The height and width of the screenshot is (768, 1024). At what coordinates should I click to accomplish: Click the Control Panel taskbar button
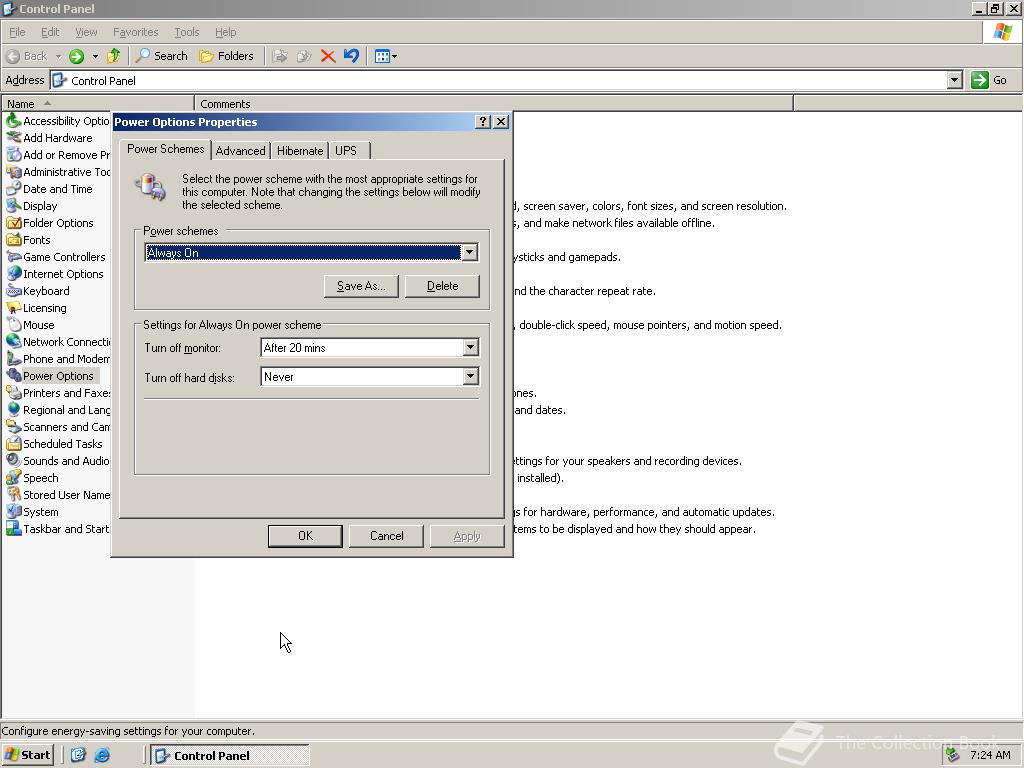tap(230, 755)
